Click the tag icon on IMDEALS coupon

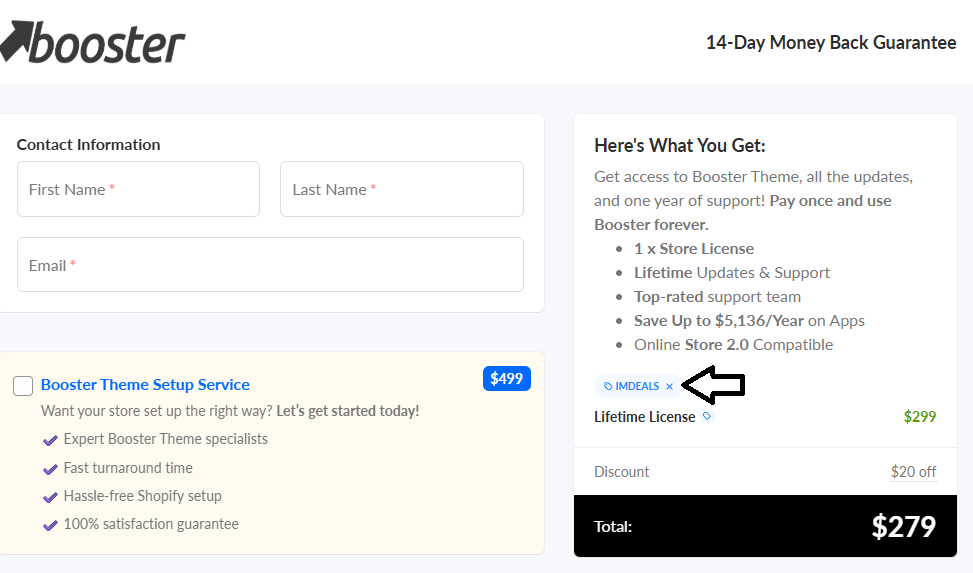click(x=608, y=386)
